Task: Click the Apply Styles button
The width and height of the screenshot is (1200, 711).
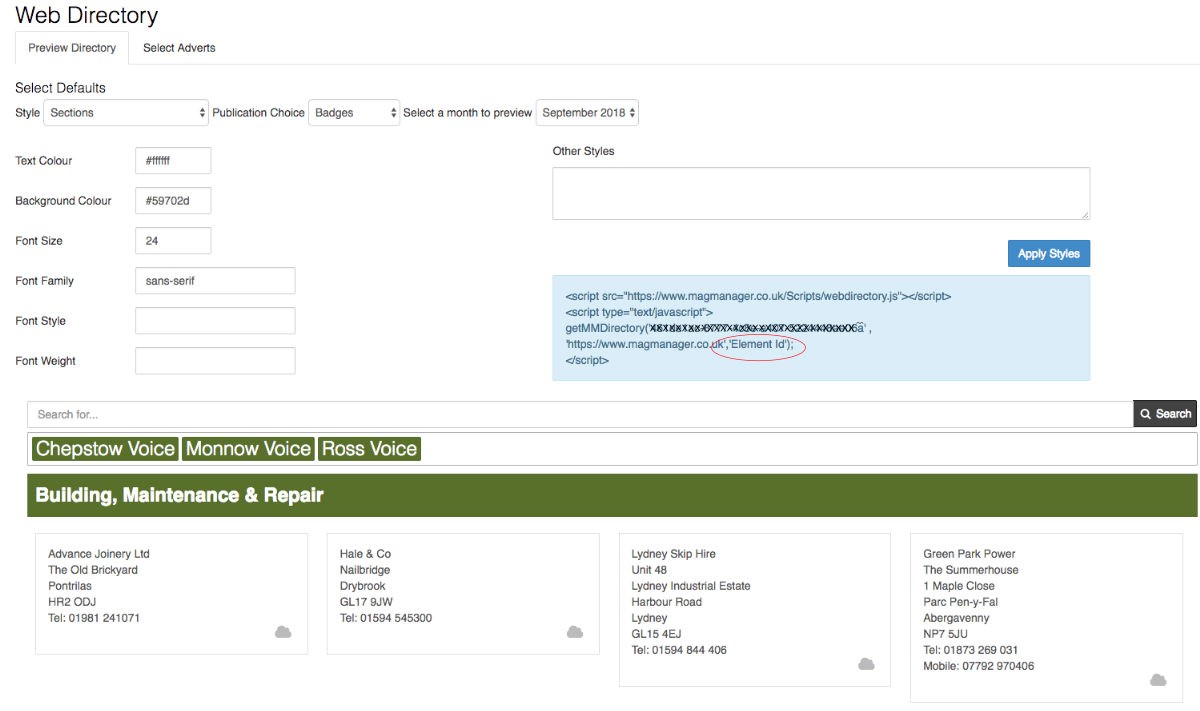Action: [x=1049, y=254]
